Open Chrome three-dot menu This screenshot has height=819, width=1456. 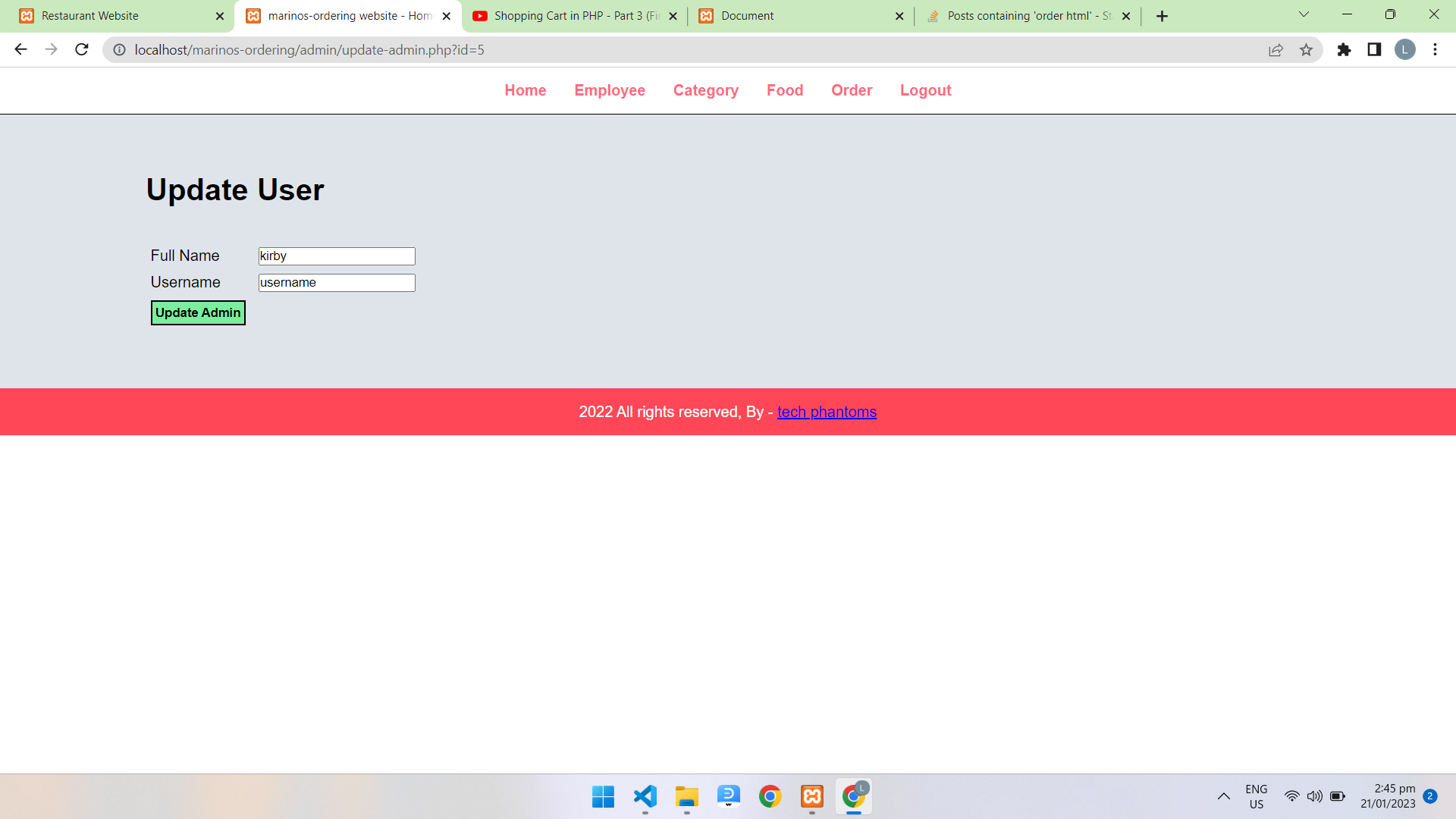coord(1435,50)
